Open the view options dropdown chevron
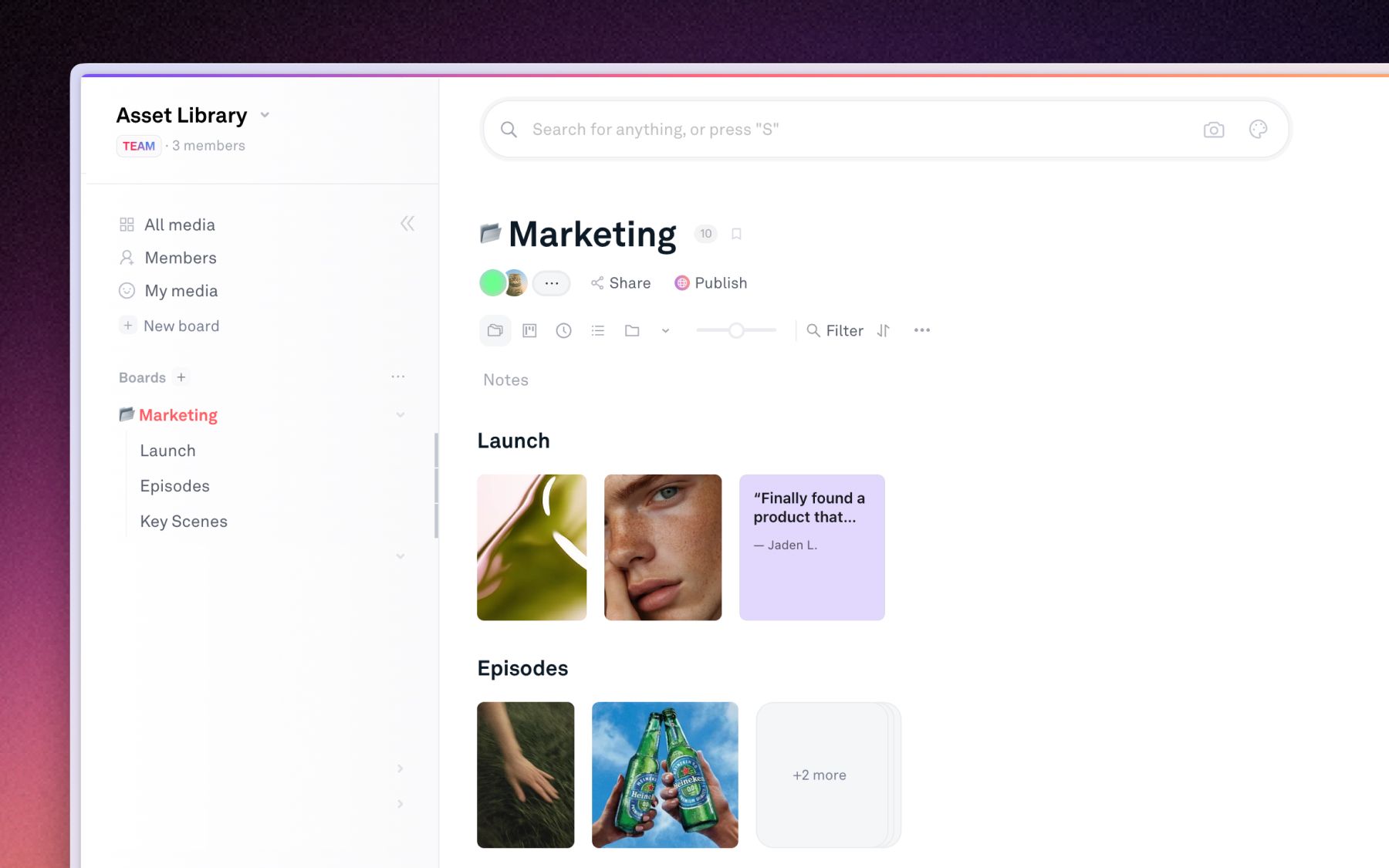Screen dimensions: 1389x868 click(665, 331)
